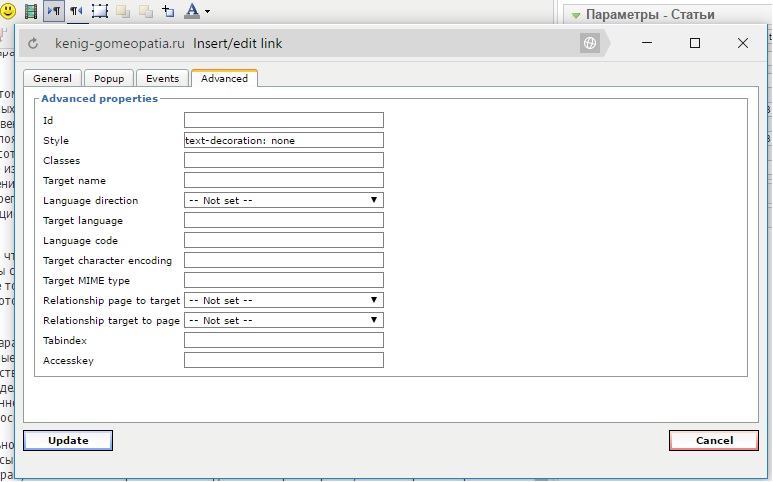
Task: Focus the Classes input field
Action: click(283, 160)
